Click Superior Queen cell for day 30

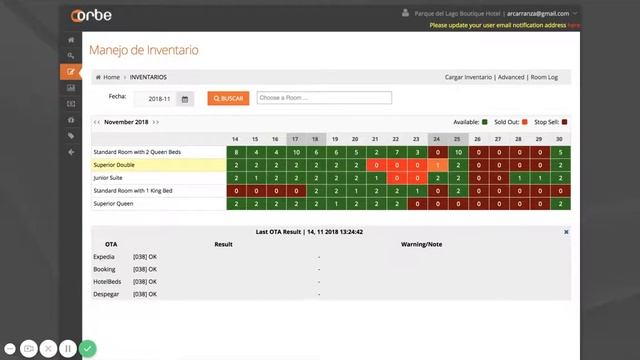(x=560, y=204)
